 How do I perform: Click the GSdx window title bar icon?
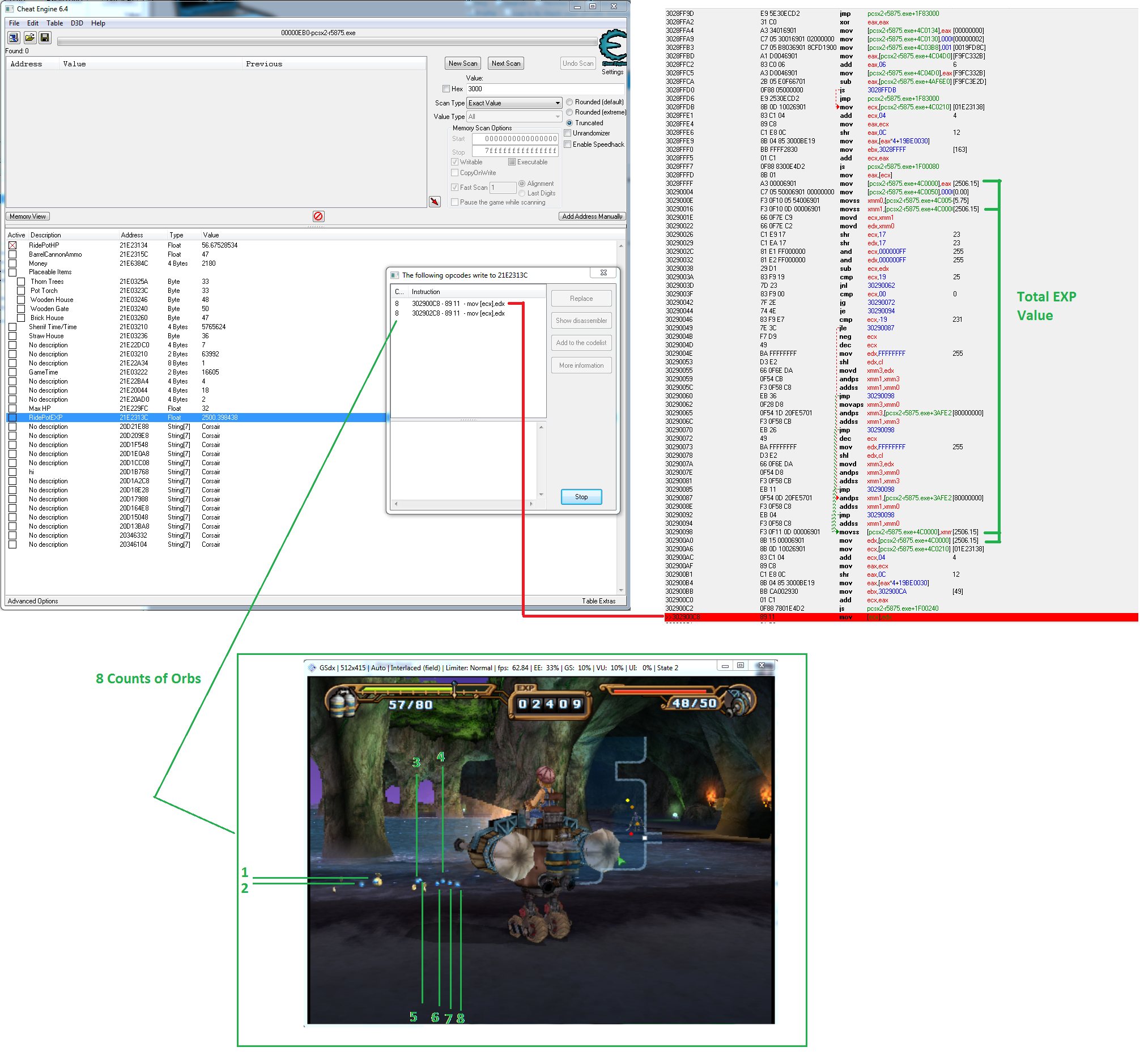(313, 668)
